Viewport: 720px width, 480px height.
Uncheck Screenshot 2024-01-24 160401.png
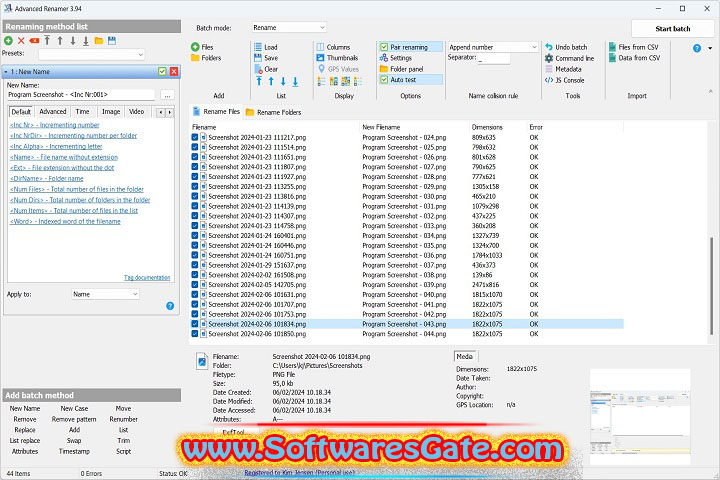point(195,236)
